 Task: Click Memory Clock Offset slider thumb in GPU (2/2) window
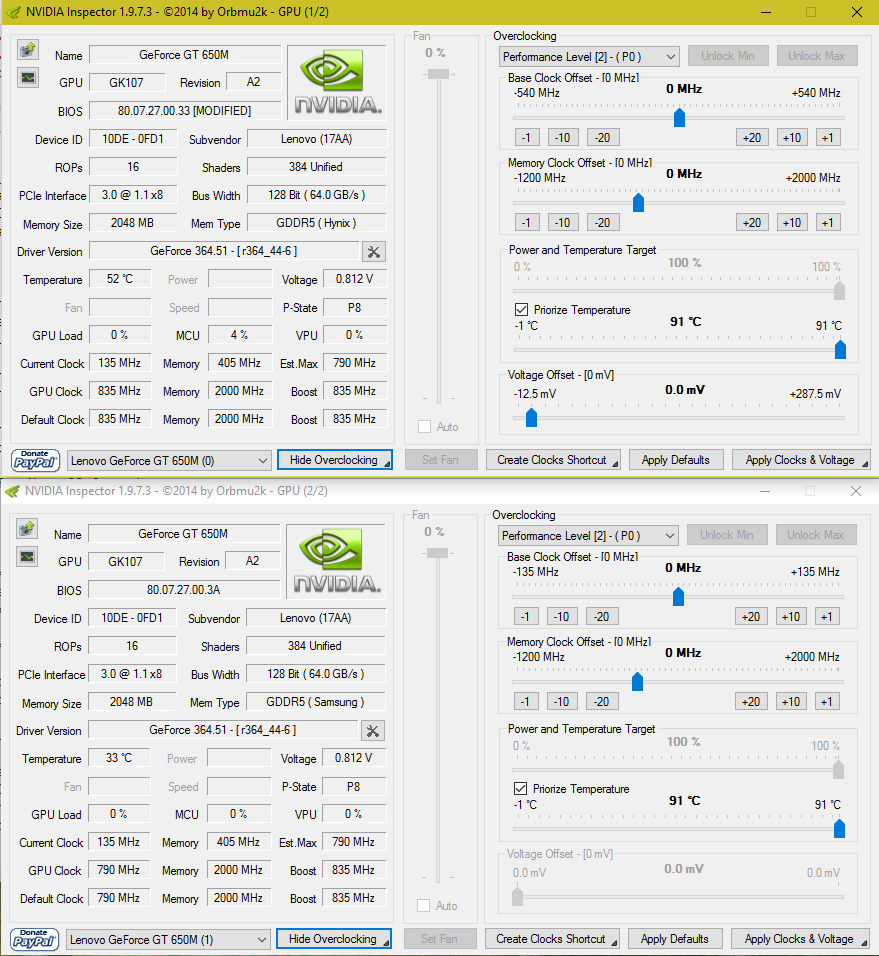click(637, 682)
